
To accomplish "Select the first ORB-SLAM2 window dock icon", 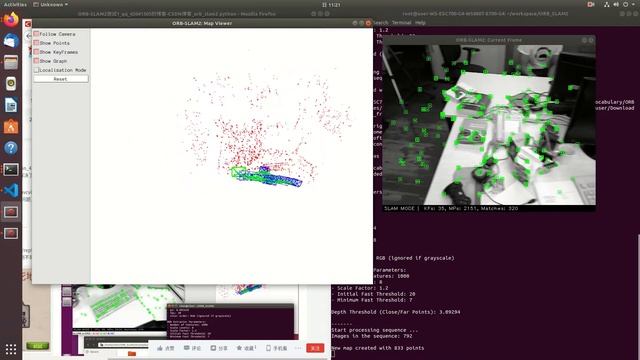I will (x=11, y=212).
